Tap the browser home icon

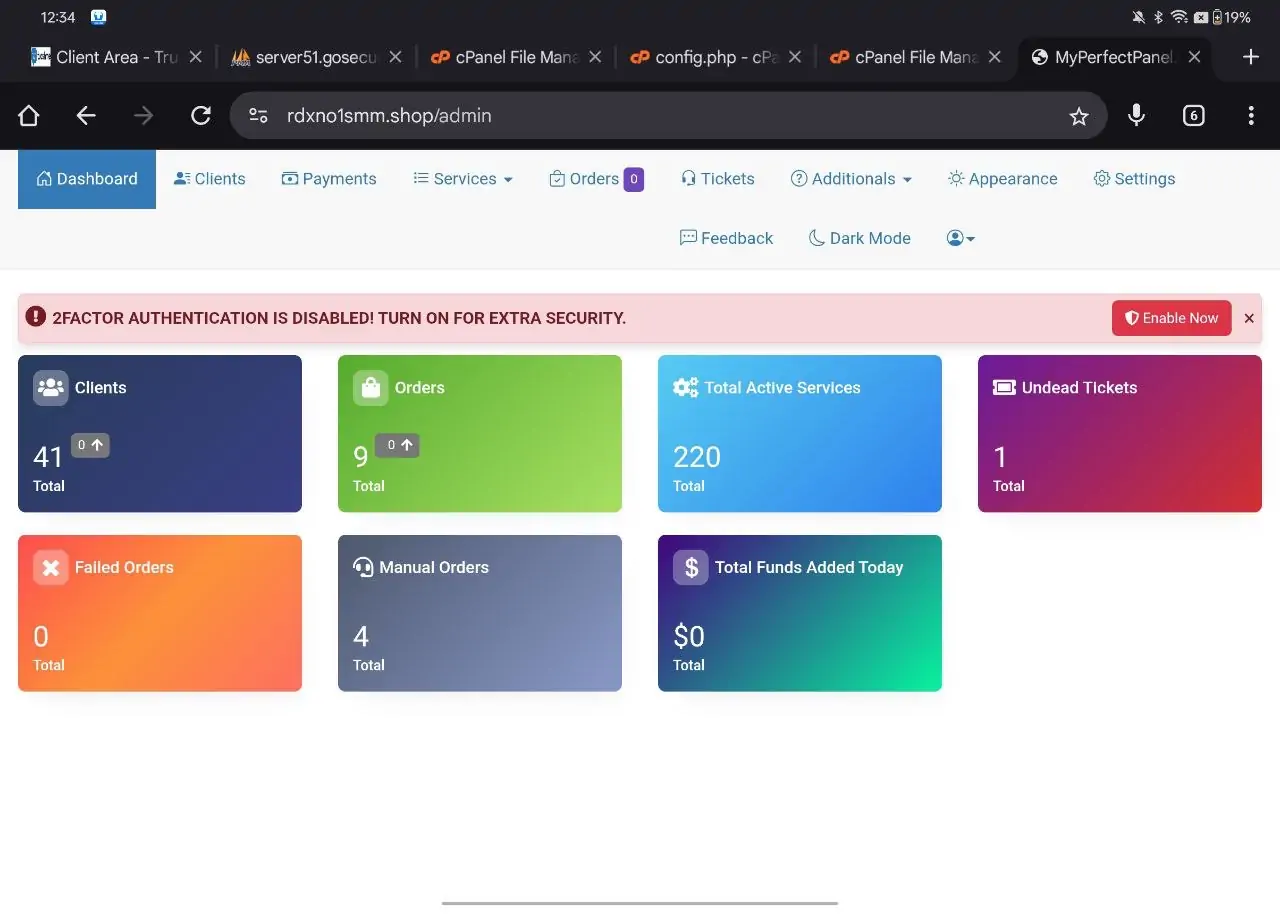(28, 116)
